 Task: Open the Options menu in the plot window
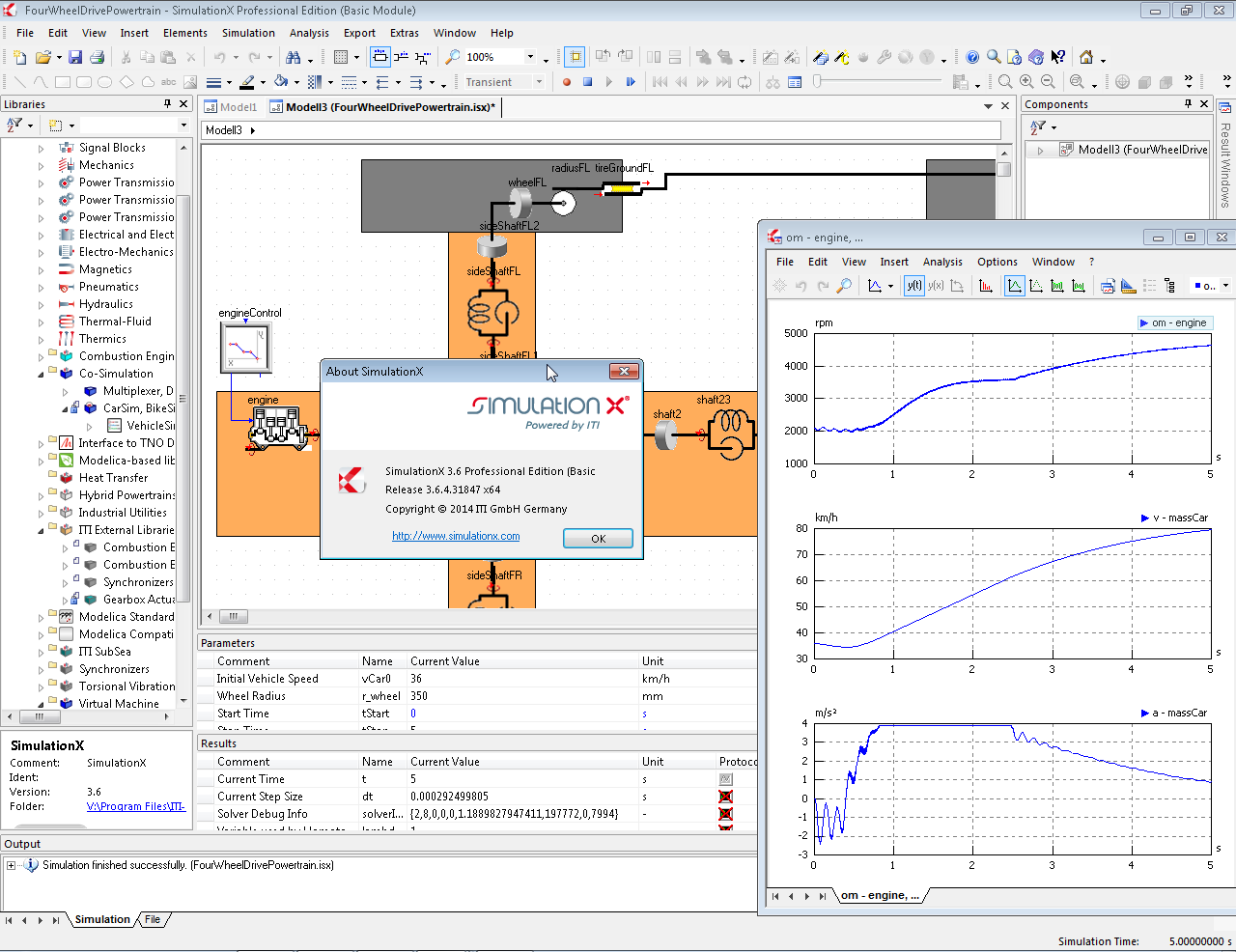(x=997, y=262)
